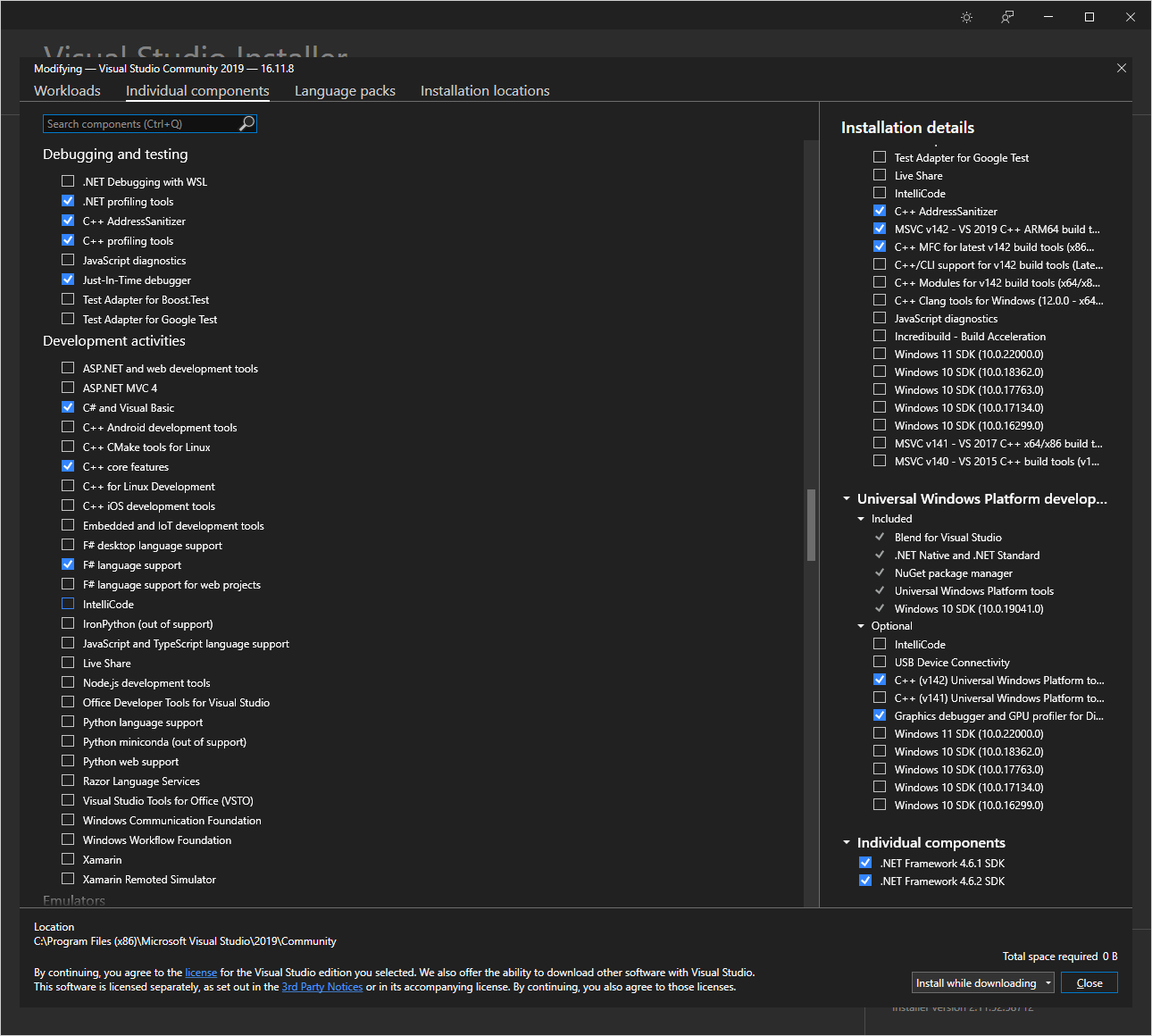Select Individual components tab

pyautogui.click(x=197, y=91)
